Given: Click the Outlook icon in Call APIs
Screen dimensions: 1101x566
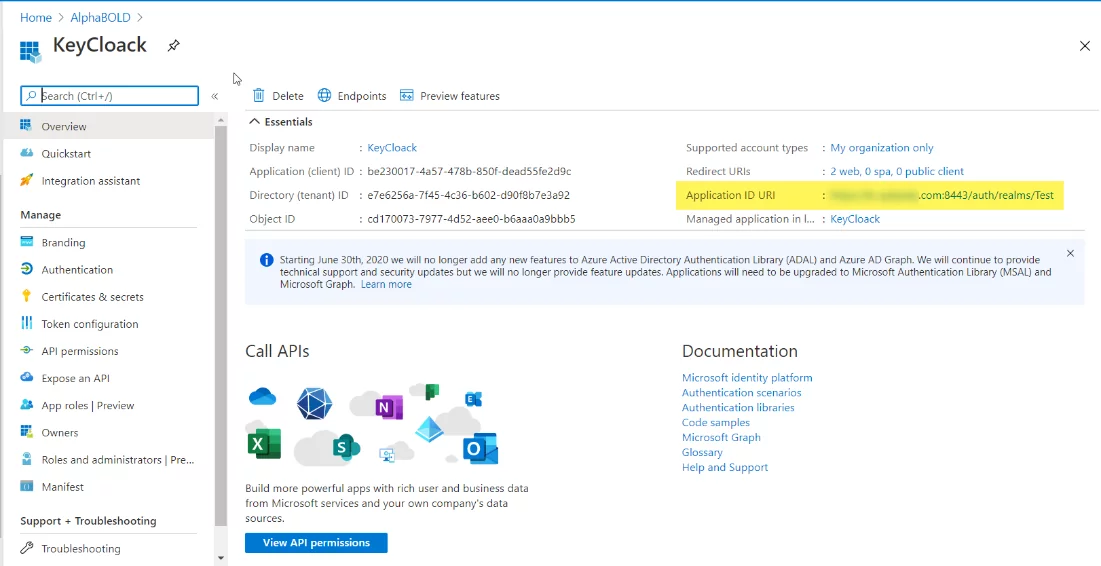Looking at the screenshot, I should pyautogui.click(x=480, y=449).
